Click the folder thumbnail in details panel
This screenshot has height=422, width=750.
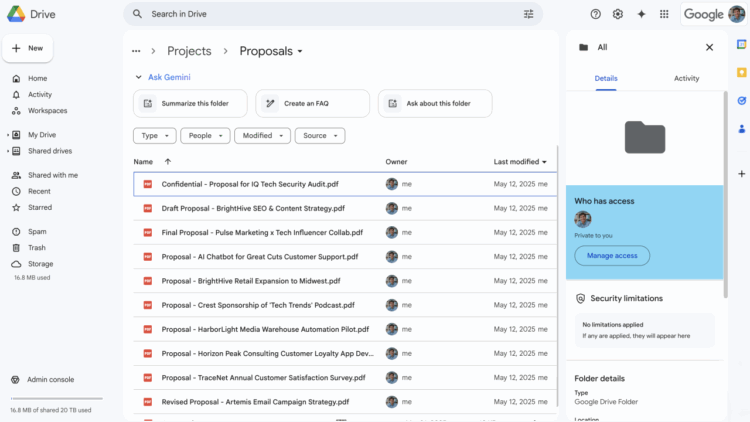click(x=645, y=137)
